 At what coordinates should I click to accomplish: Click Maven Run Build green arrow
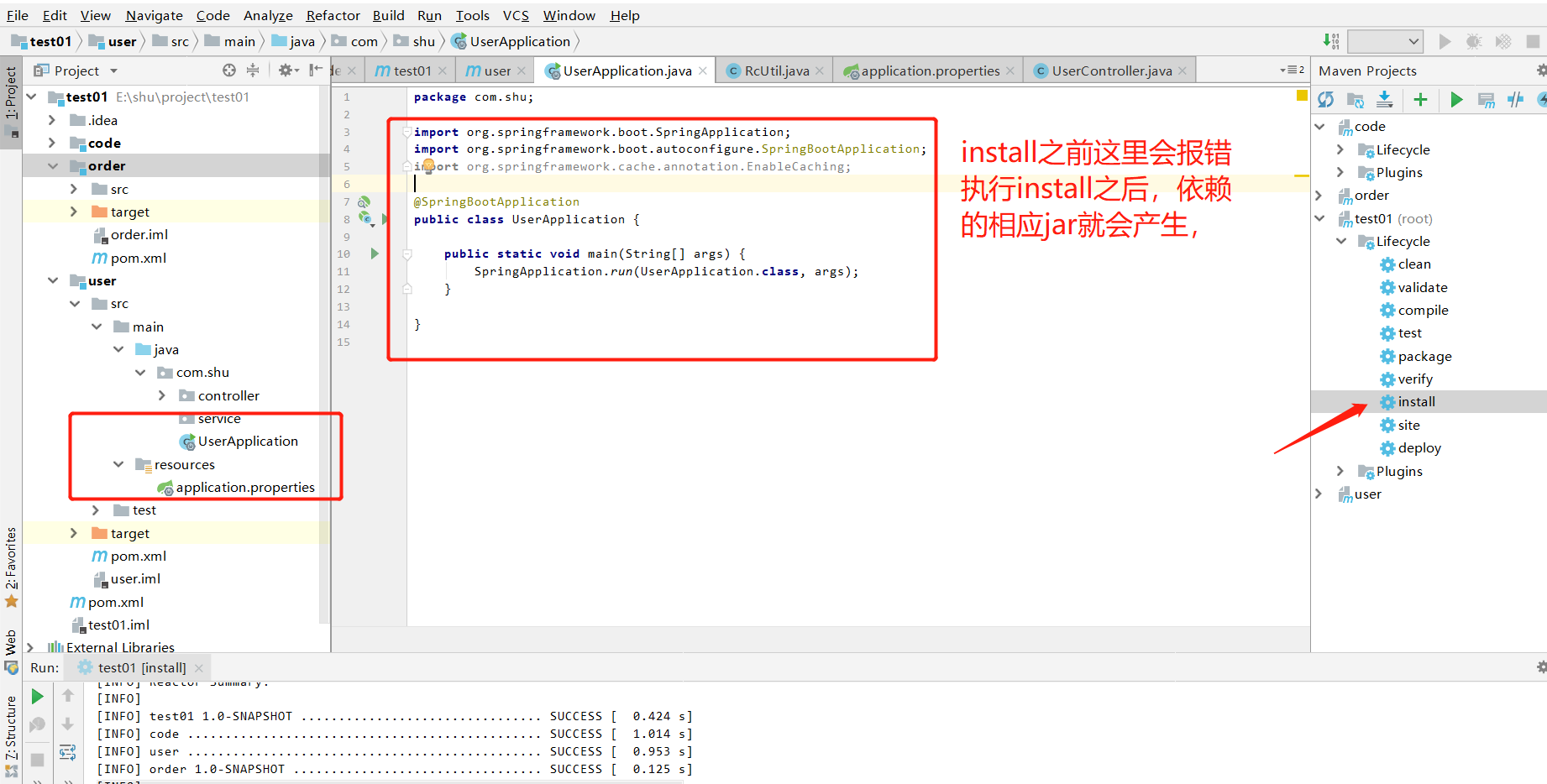tap(1456, 100)
